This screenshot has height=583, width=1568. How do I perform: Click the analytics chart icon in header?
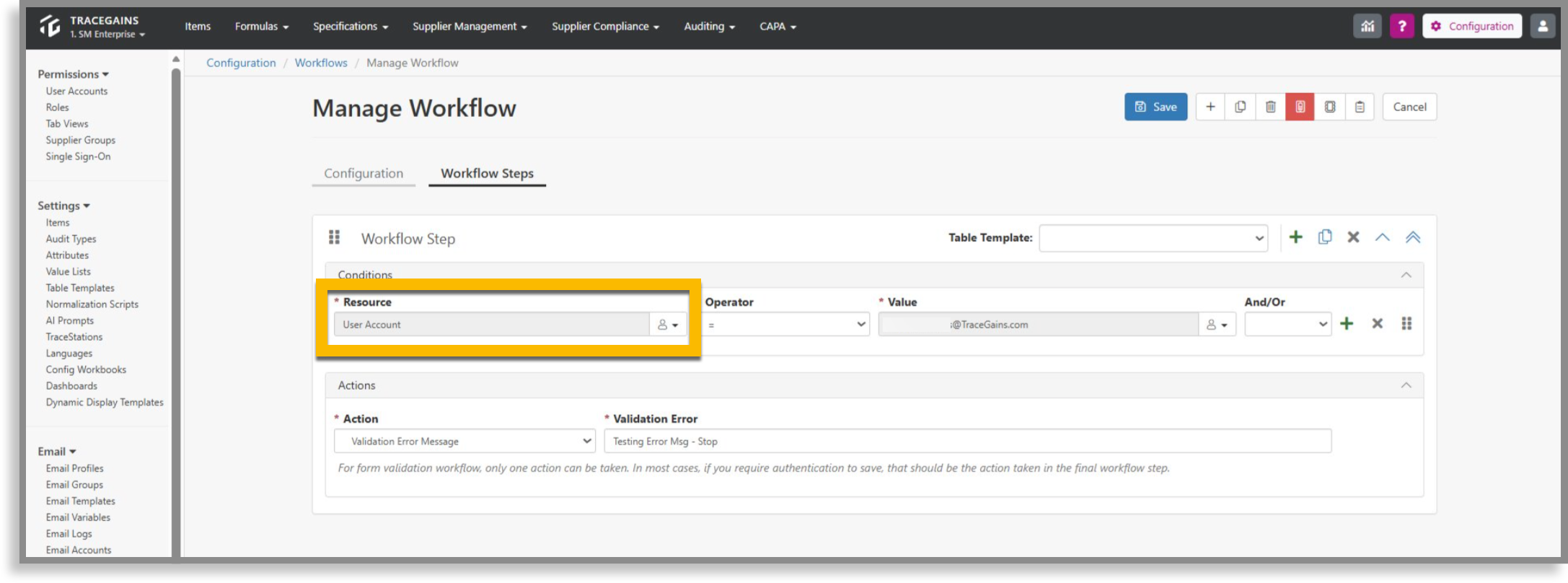1367,26
